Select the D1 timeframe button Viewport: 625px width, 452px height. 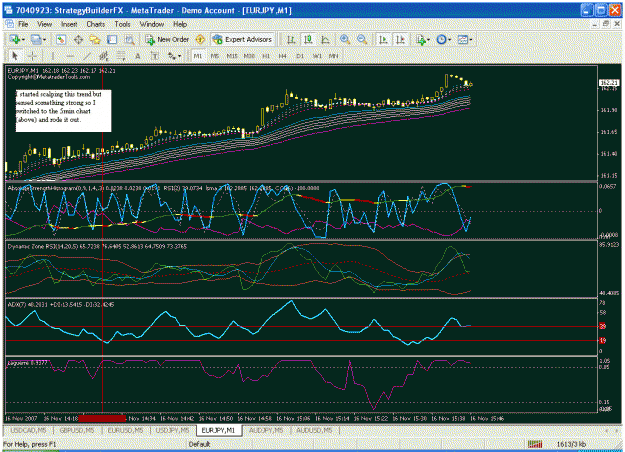[300, 56]
